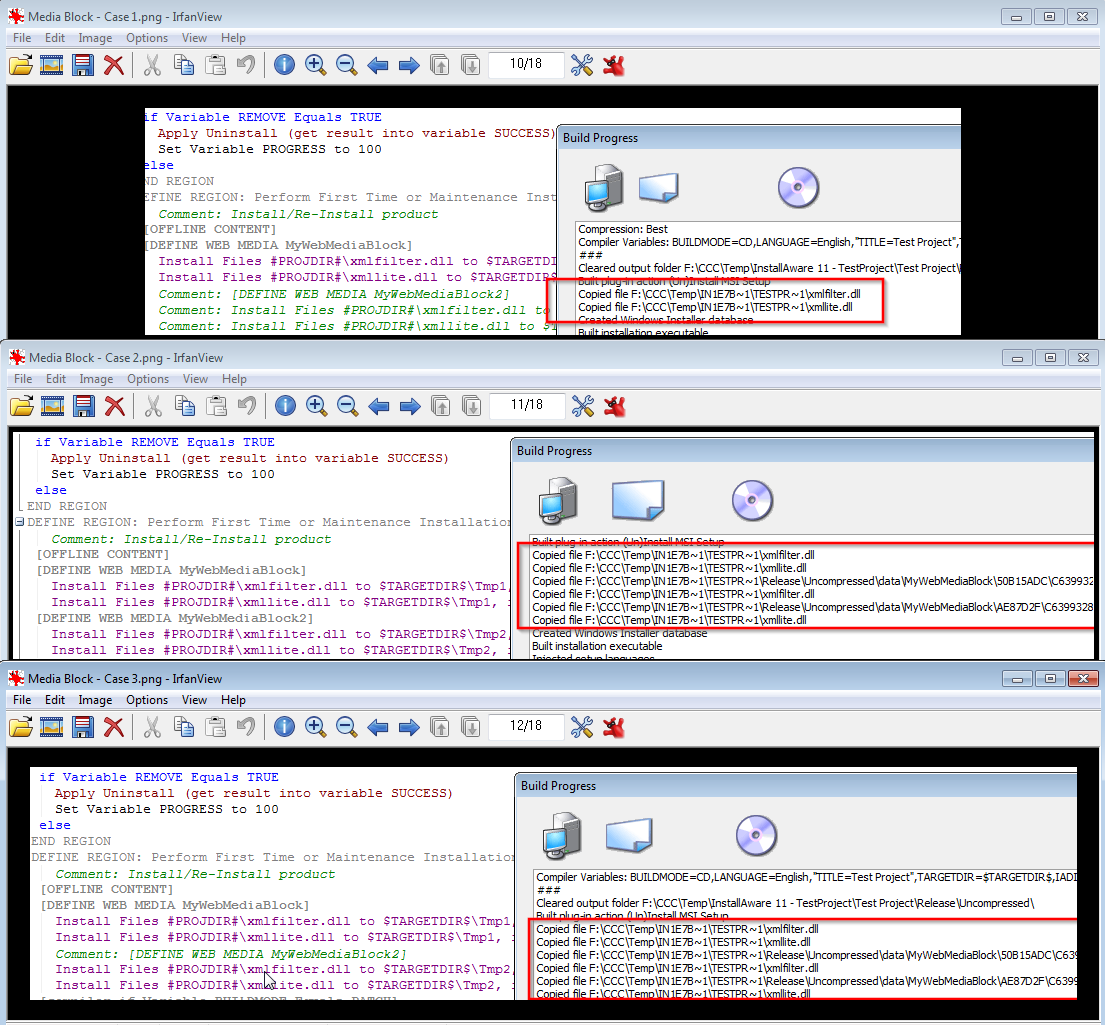This screenshot has width=1105, height=1025.
Task: Minimize the Case 2 IrfanView window
Action: [x=1017, y=358]
